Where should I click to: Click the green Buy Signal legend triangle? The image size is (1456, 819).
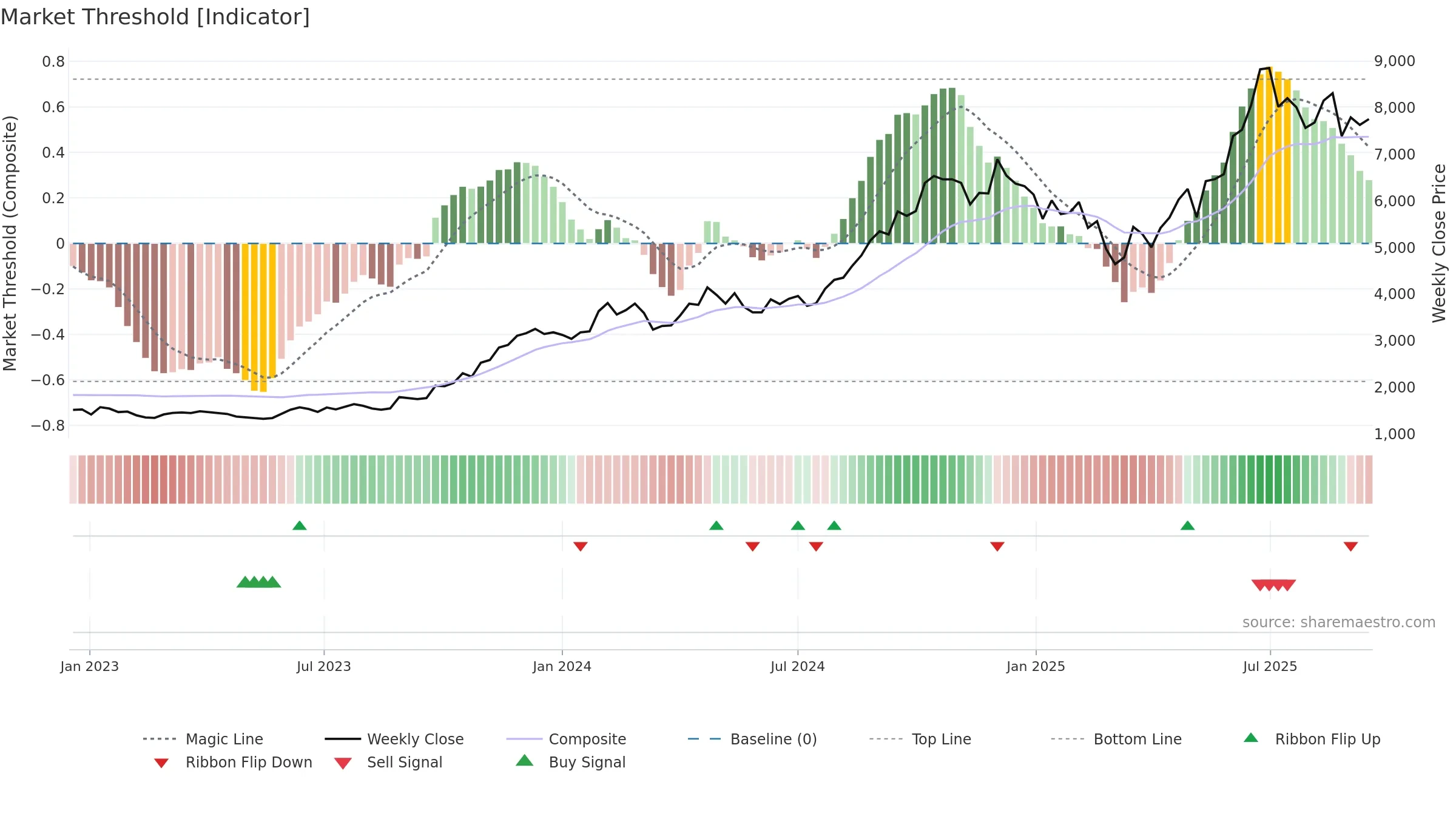coord(525,760)
